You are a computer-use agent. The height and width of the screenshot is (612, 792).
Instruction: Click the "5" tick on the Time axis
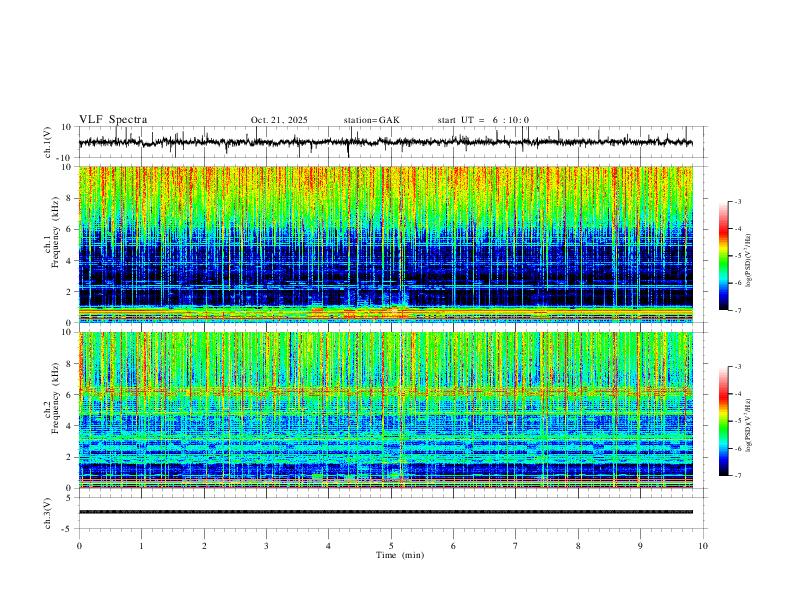pos(391,546)
